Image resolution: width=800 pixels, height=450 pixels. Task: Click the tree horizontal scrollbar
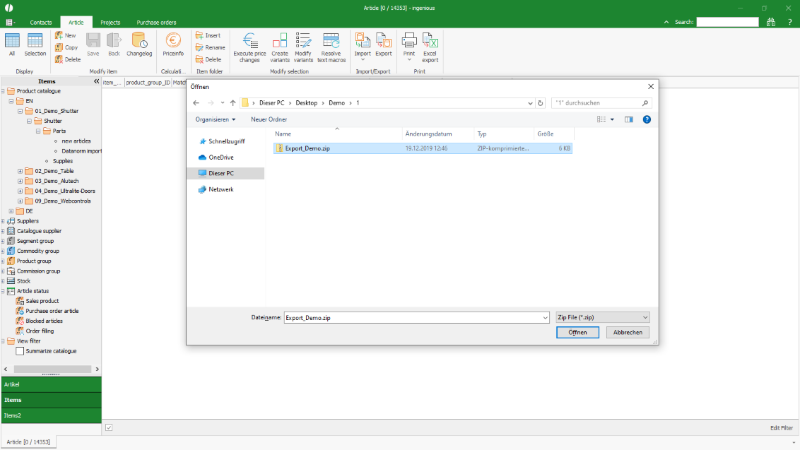coord(52,369)
